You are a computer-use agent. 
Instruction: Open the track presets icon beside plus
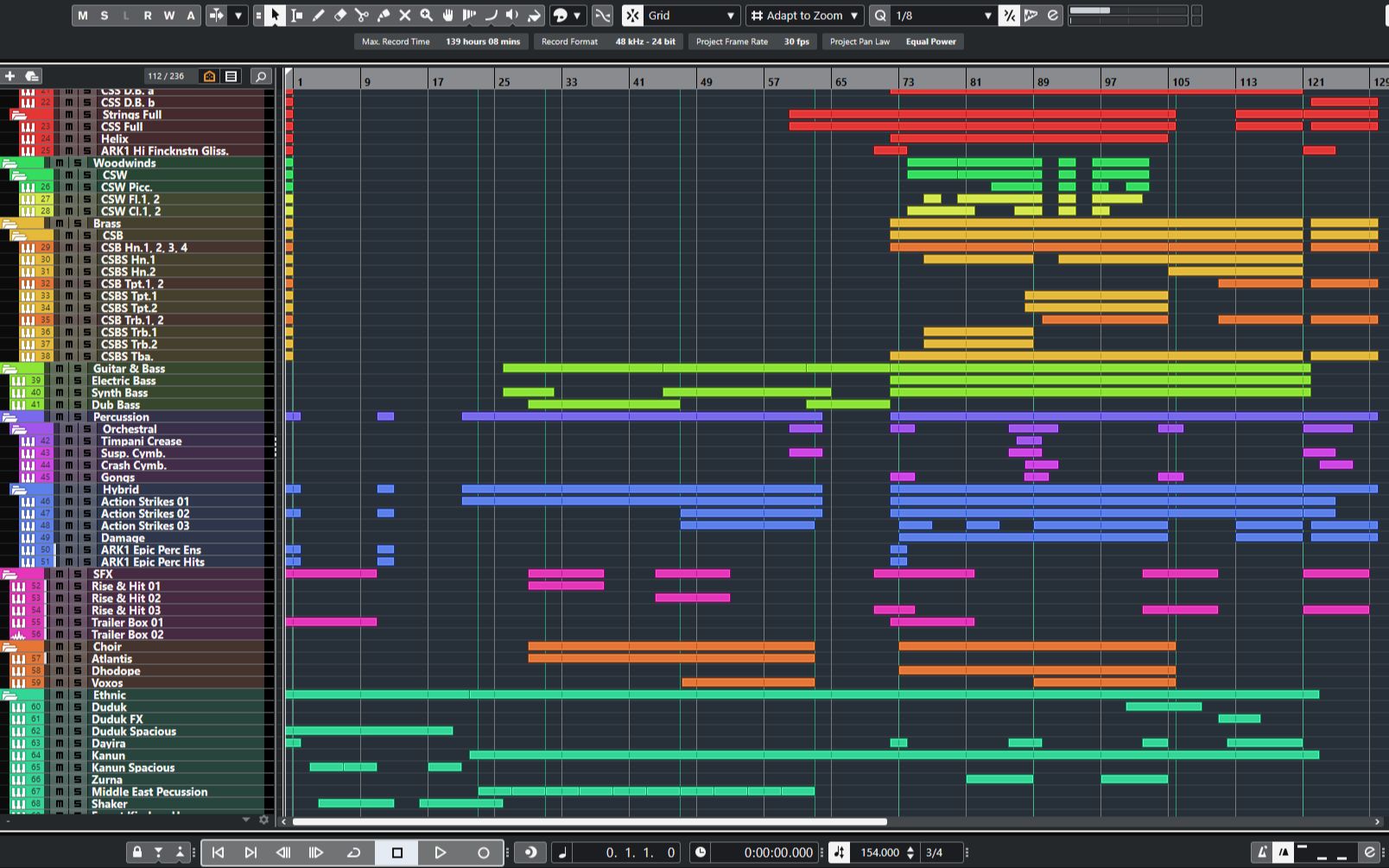32,76
